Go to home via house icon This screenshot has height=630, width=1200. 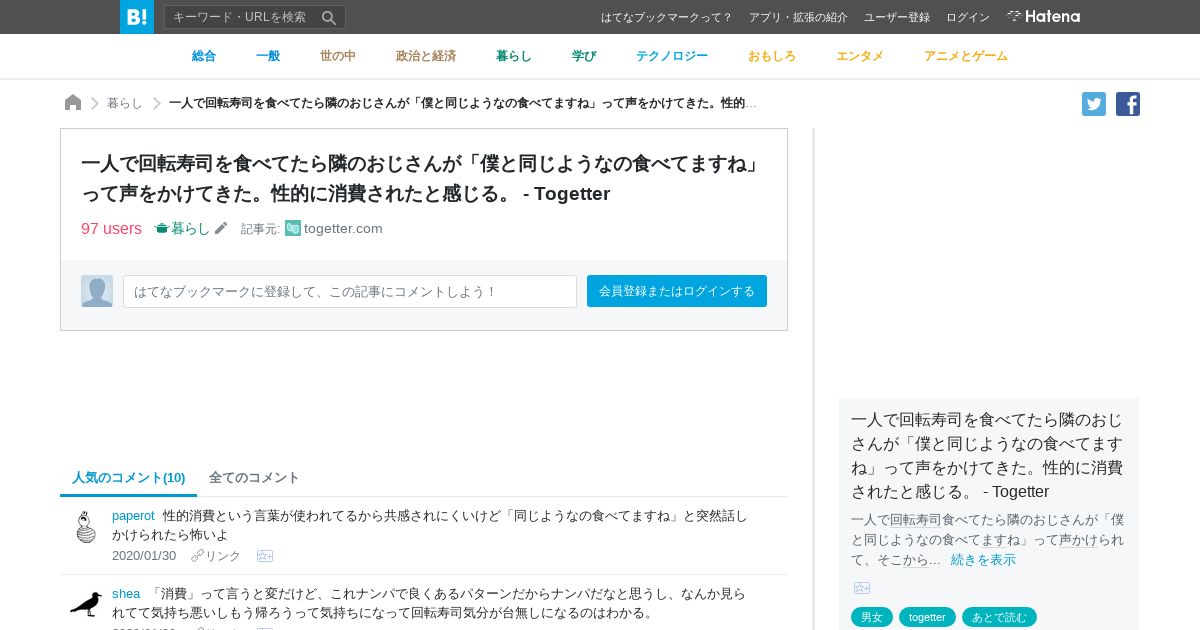tap(73, 102)
